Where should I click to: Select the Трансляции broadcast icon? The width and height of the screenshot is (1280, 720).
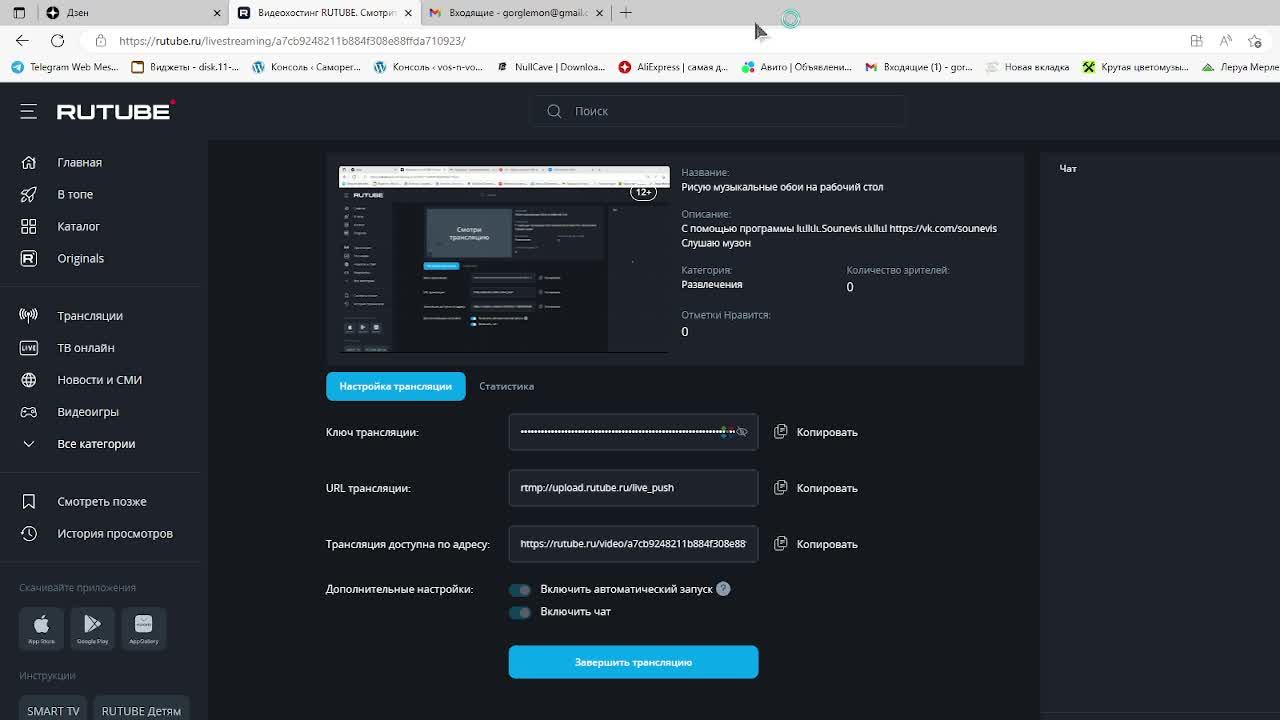pos(29,315)
